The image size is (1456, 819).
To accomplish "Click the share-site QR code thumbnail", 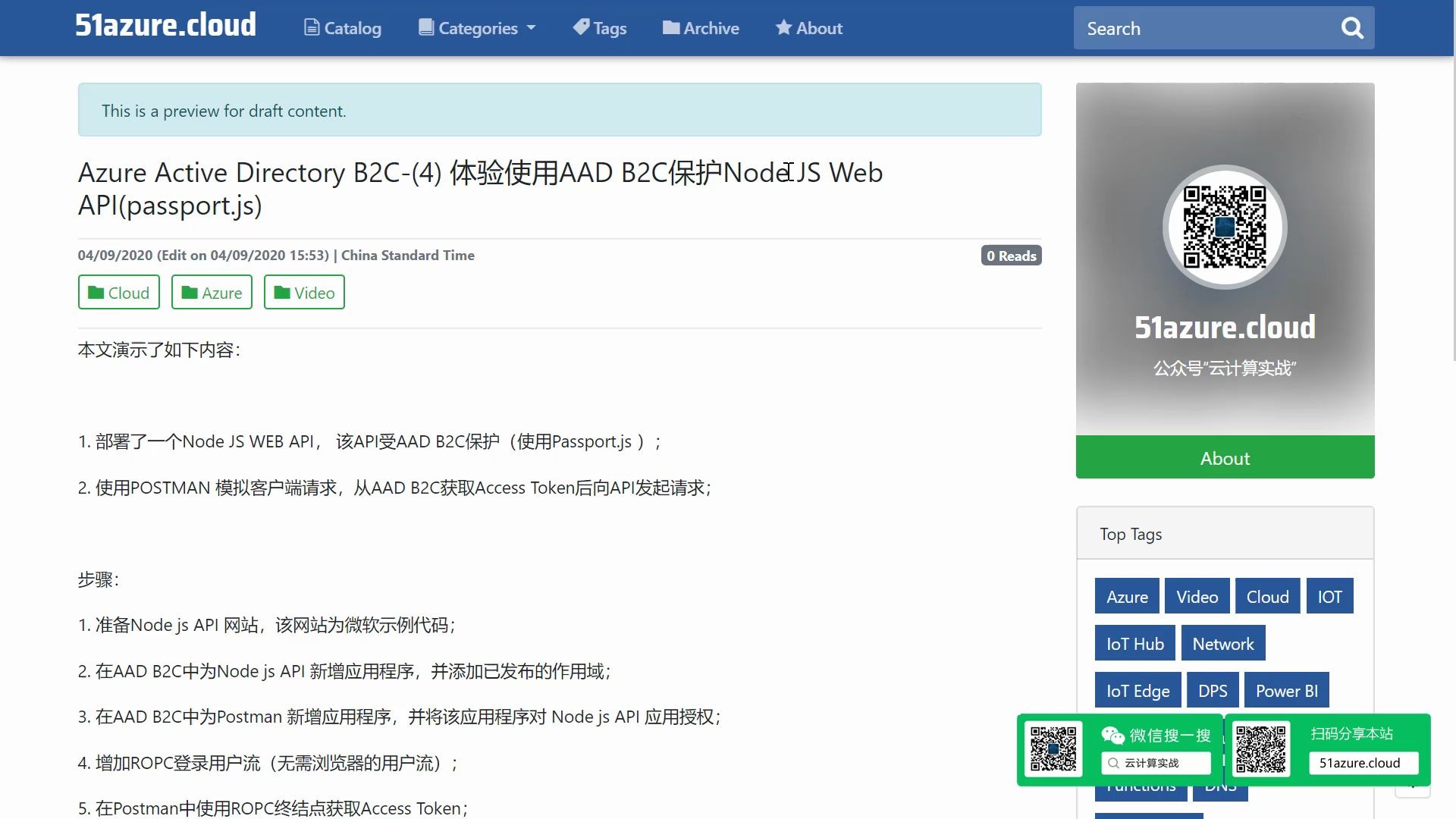I will click(x=1261, y=749).
